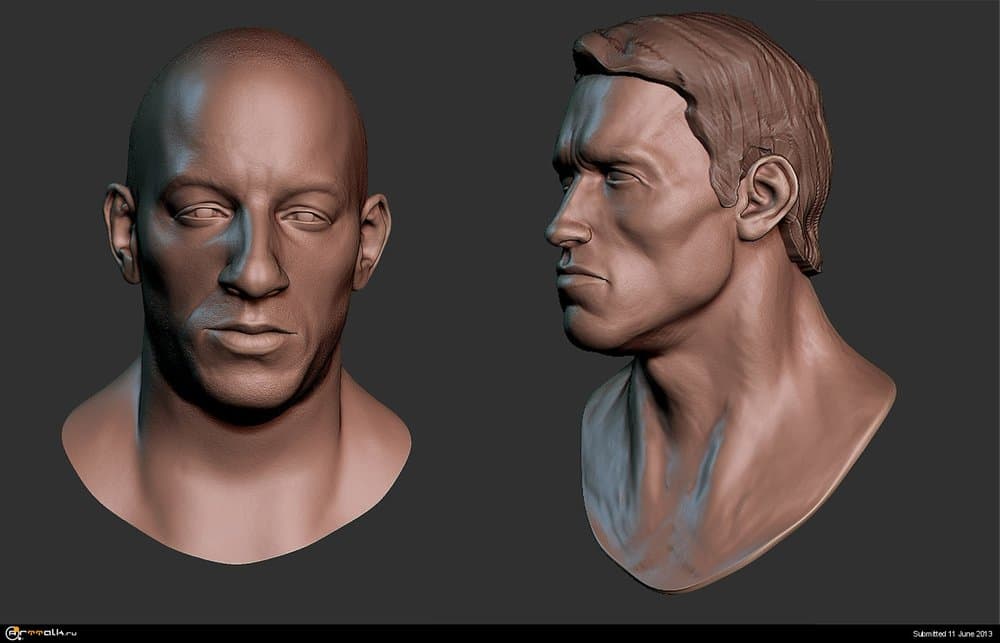Click the bald sculpt's right eye
The width and height of the screenshot is (1000, 643).
coord(305,215)
